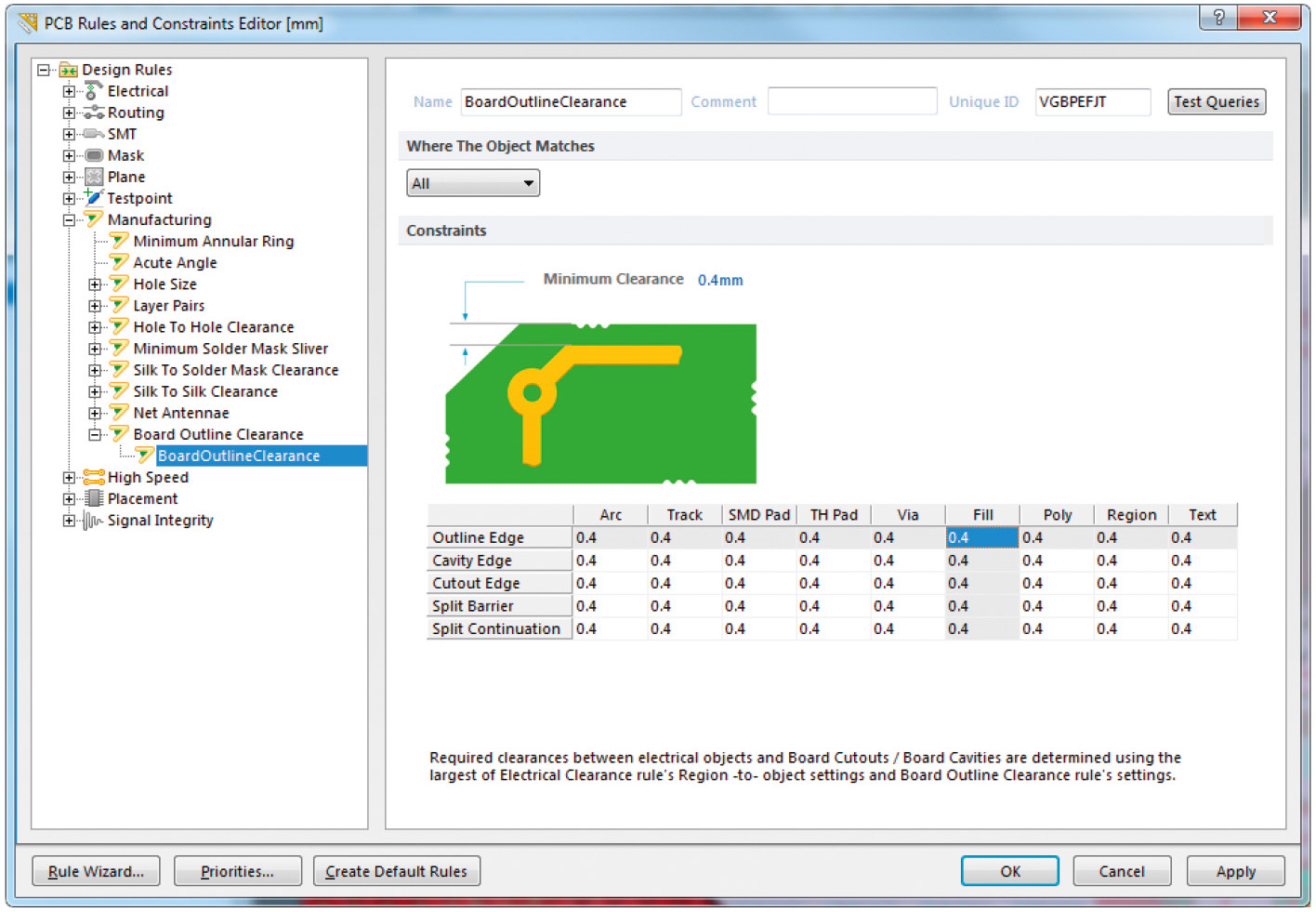This screenshot has height=912, width=1316.
Task: Click the SMT rules category icon
Action: [93, 134]
